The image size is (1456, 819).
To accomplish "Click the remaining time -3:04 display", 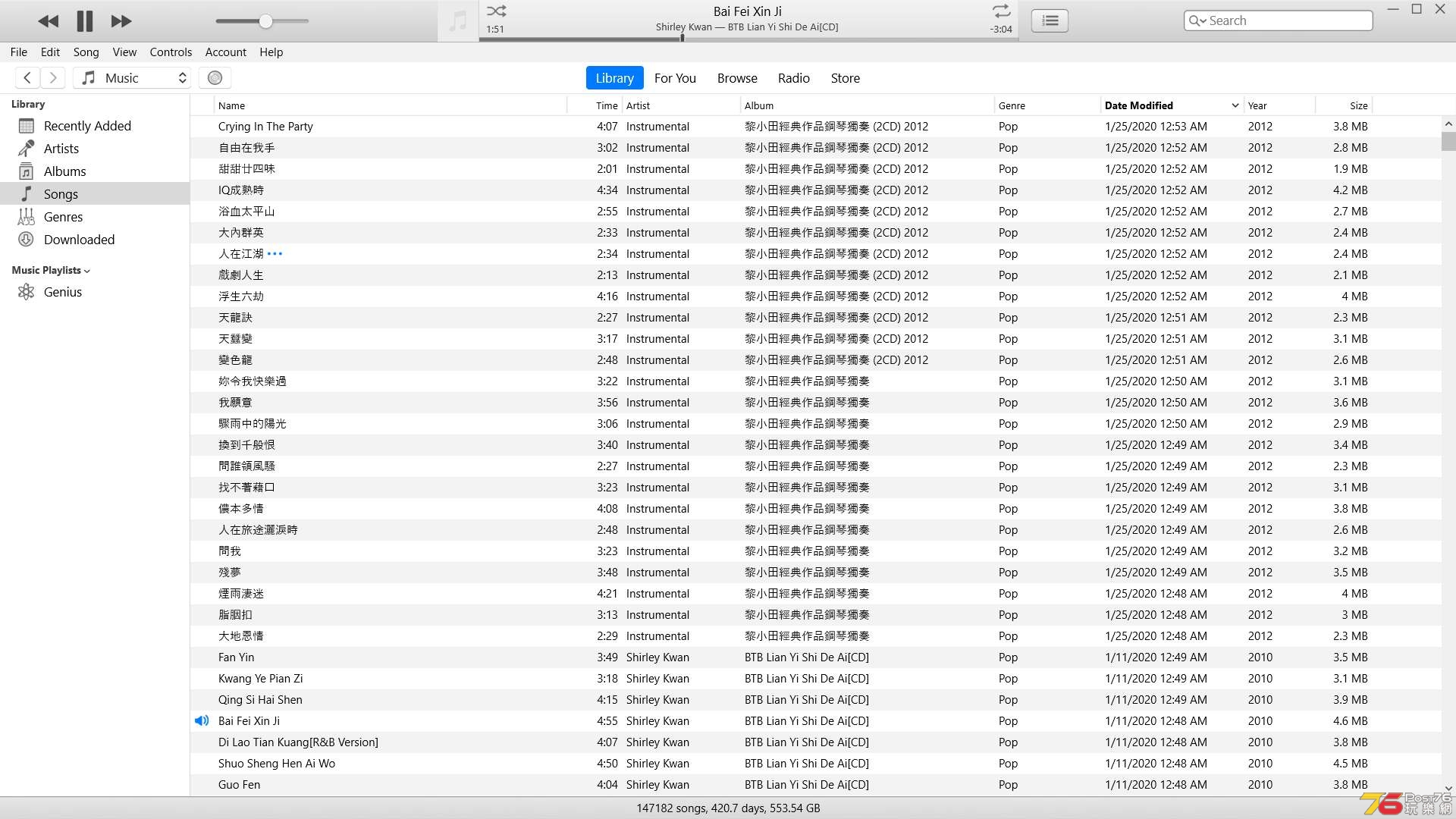I will click(x=1001, y=30).
